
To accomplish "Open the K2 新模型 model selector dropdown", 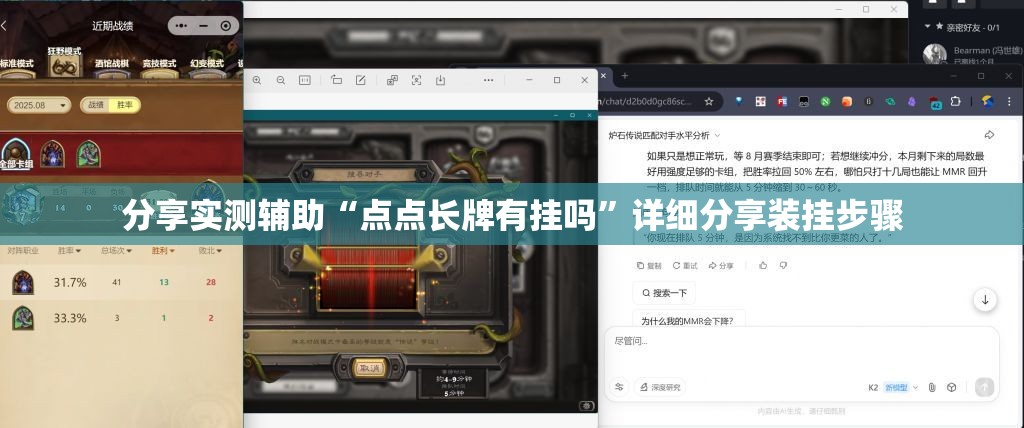I will 893,387.
